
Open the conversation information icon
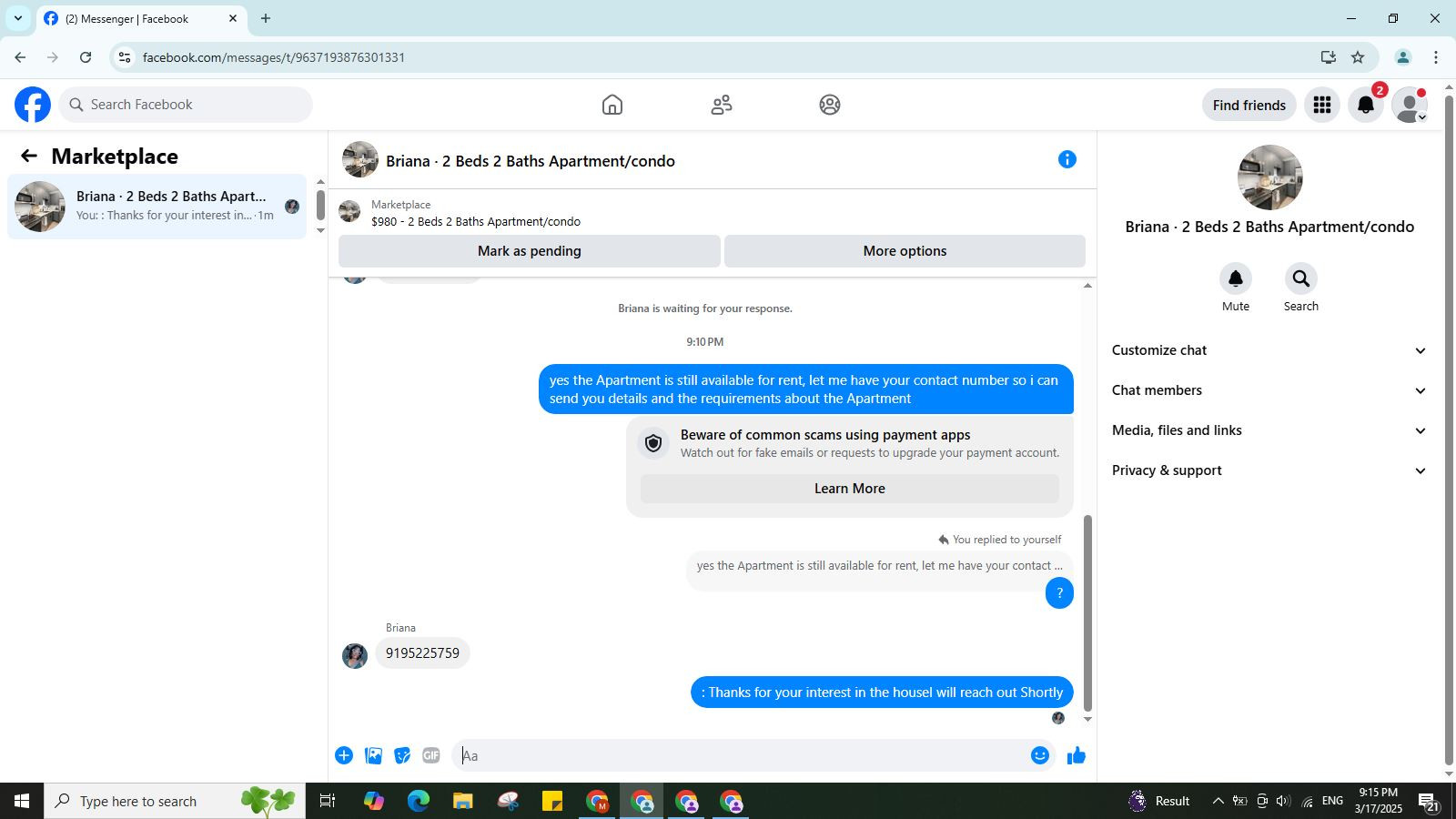pyautogui.click(x=1067, y=160)
